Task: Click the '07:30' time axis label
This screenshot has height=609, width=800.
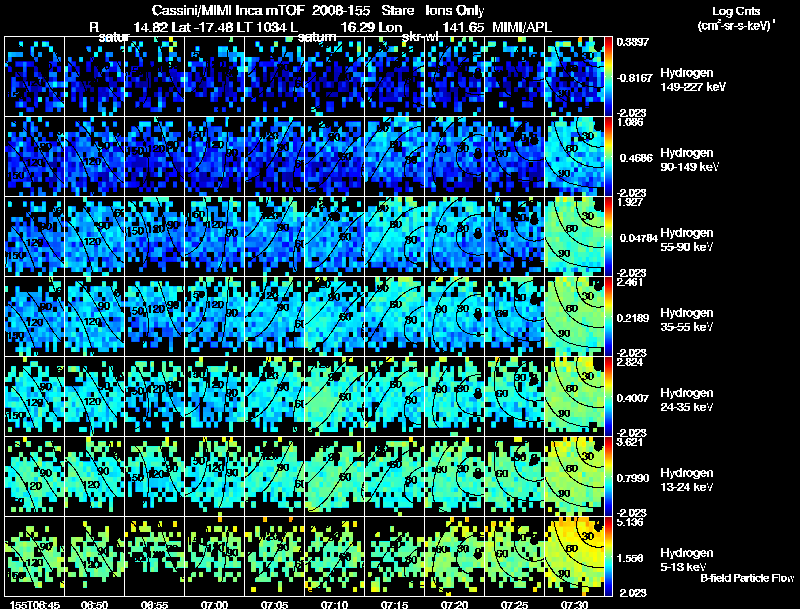Action: click(x=574, y=605)
